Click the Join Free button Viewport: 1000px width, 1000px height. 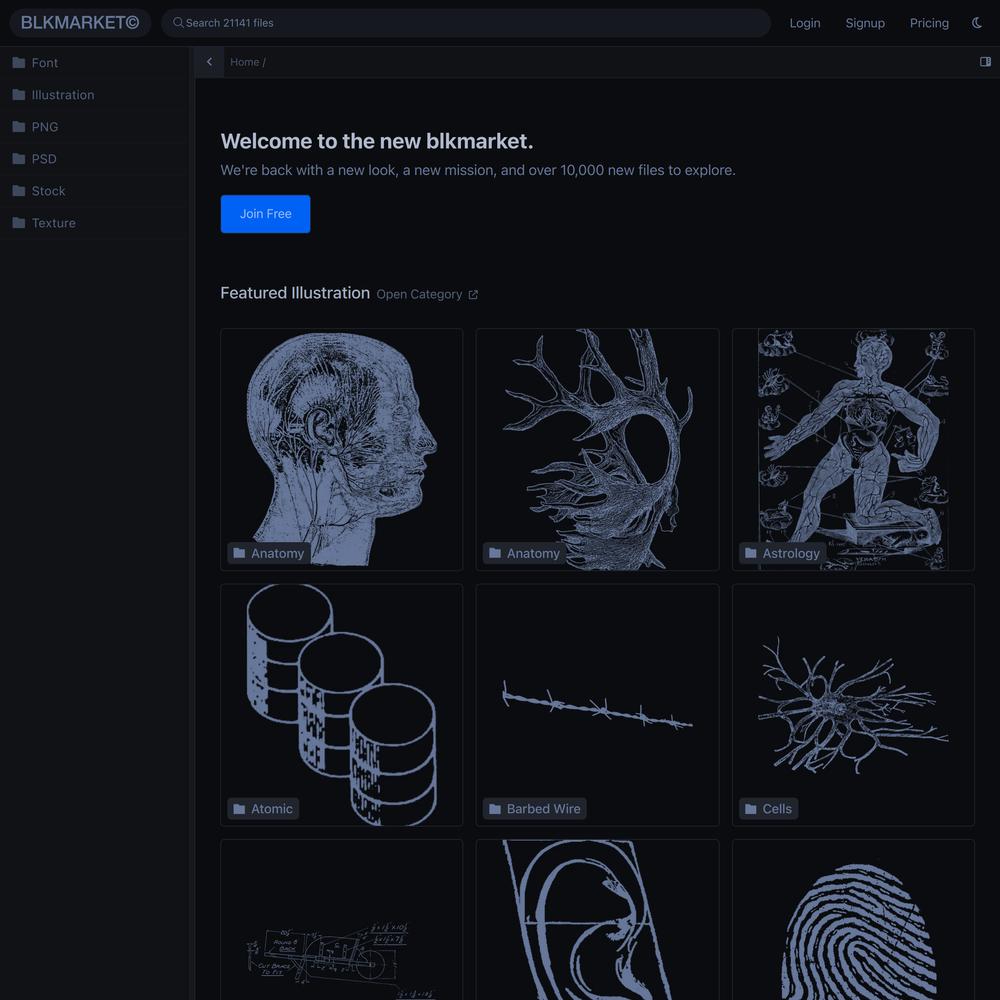click(x=265, y=214)
